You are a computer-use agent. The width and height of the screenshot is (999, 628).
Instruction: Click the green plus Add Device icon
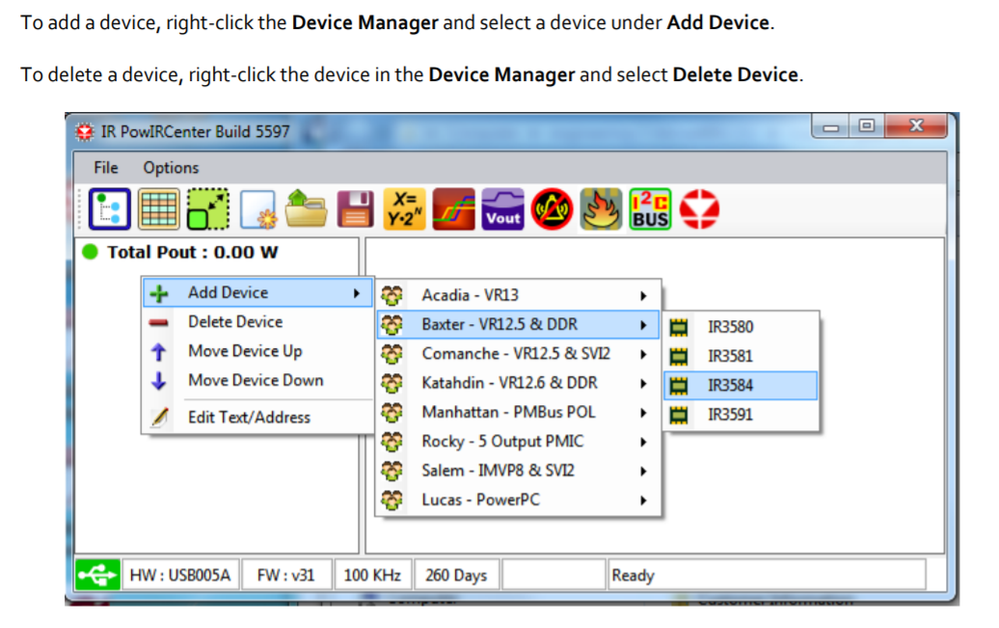[x=159, y=294]
